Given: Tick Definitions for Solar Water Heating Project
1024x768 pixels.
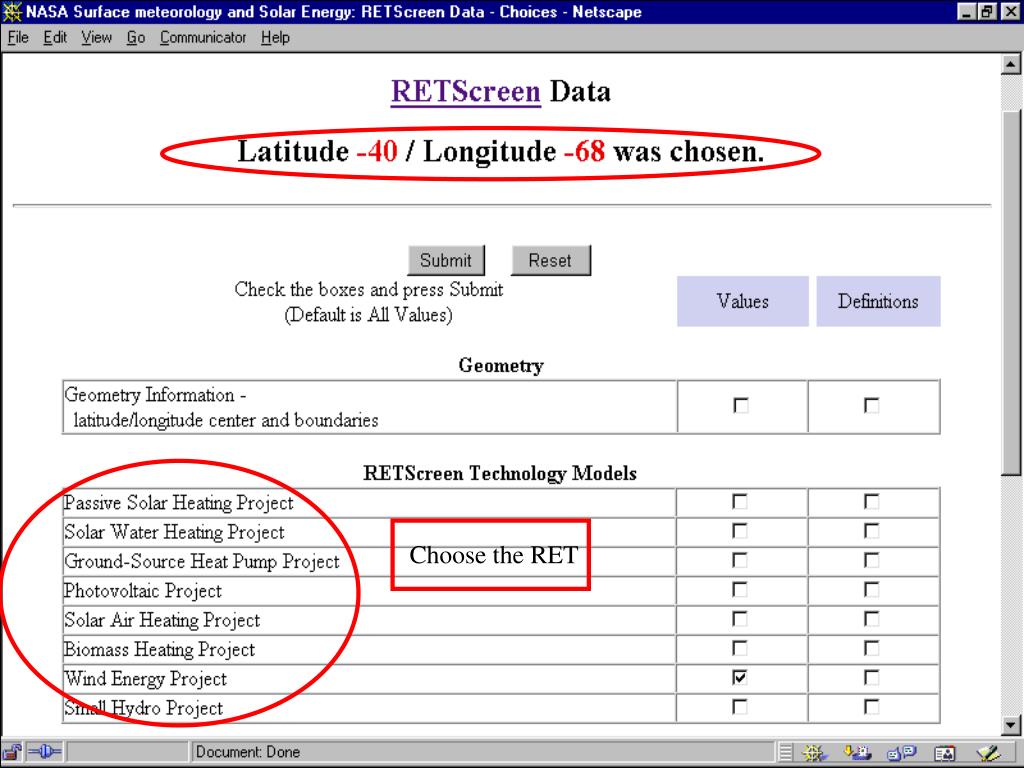Looking at the screenshot, I should (871, 531).
